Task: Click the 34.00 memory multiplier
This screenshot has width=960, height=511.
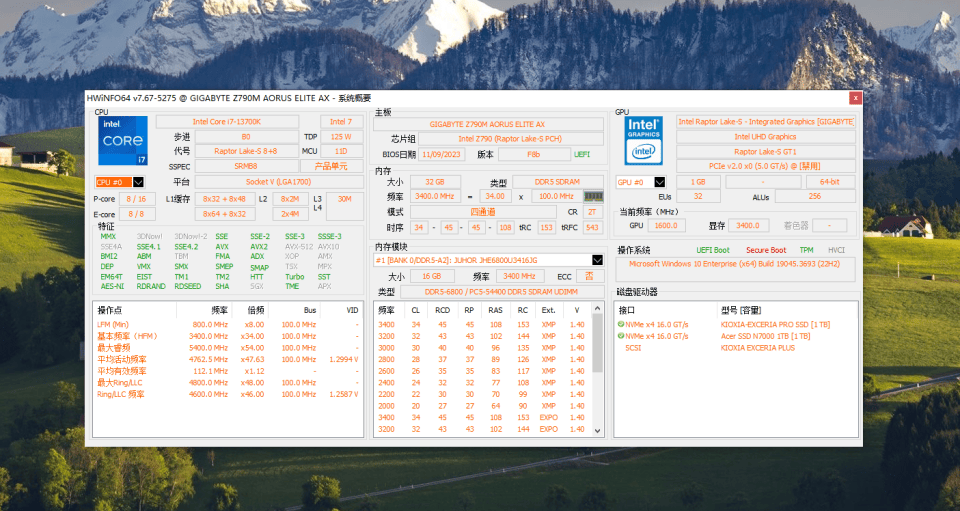Action: point(495,196)
